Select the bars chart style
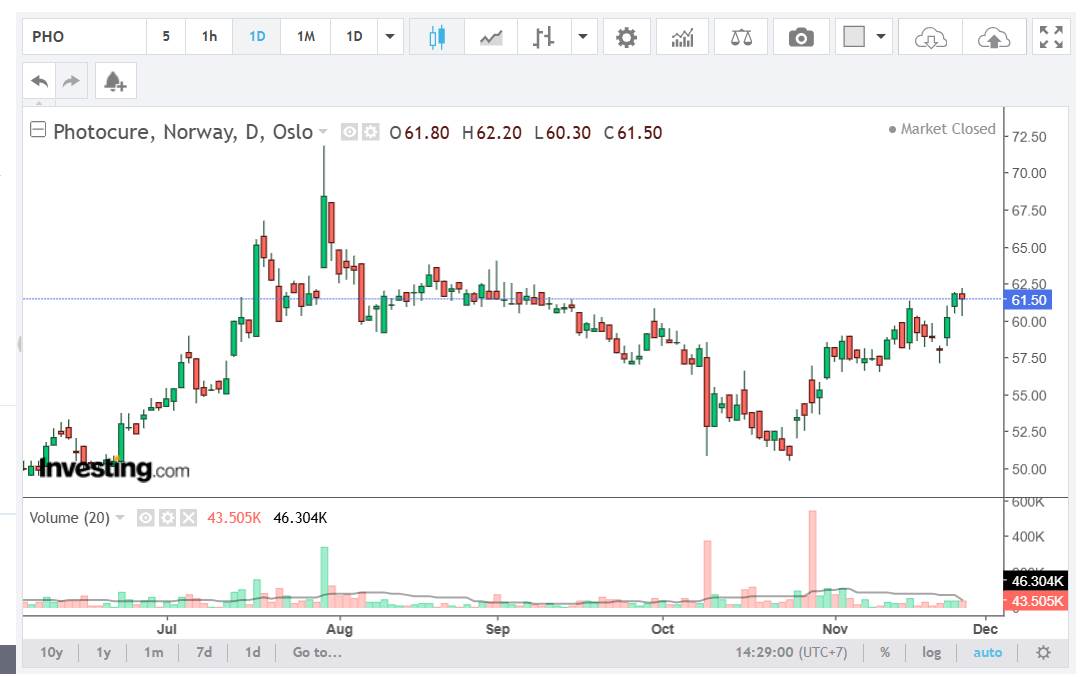This screenshot has width=1087, height=677. point(544,37)
